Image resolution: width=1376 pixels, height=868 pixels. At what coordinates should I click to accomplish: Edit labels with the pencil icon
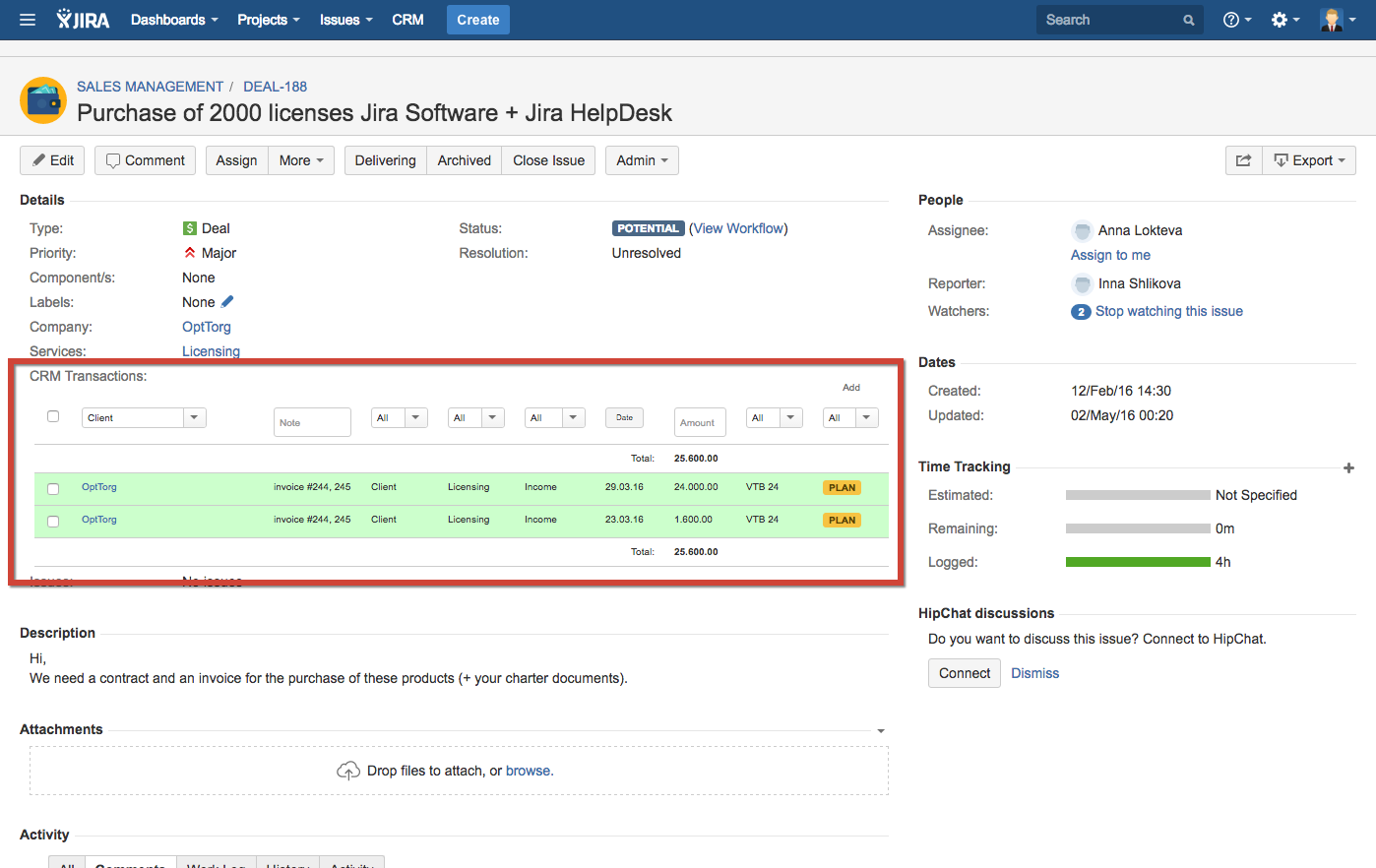tap(227, 302)
